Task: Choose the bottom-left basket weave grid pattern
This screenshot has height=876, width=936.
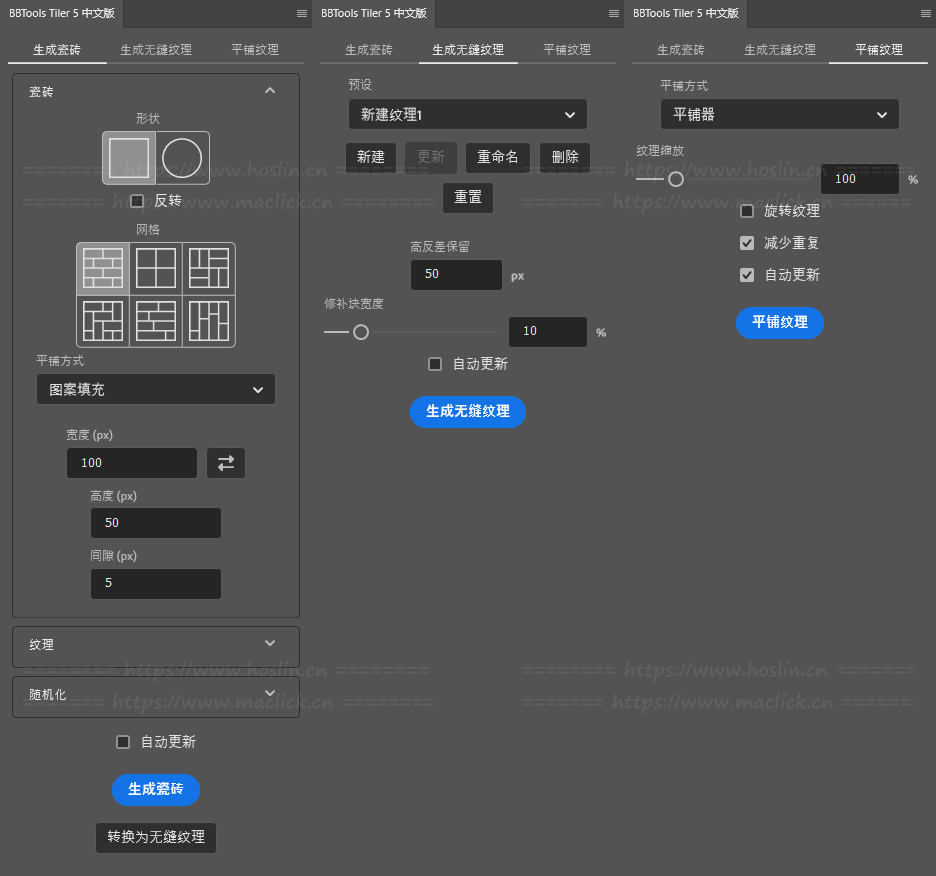Action: click(x=103, y=321)
